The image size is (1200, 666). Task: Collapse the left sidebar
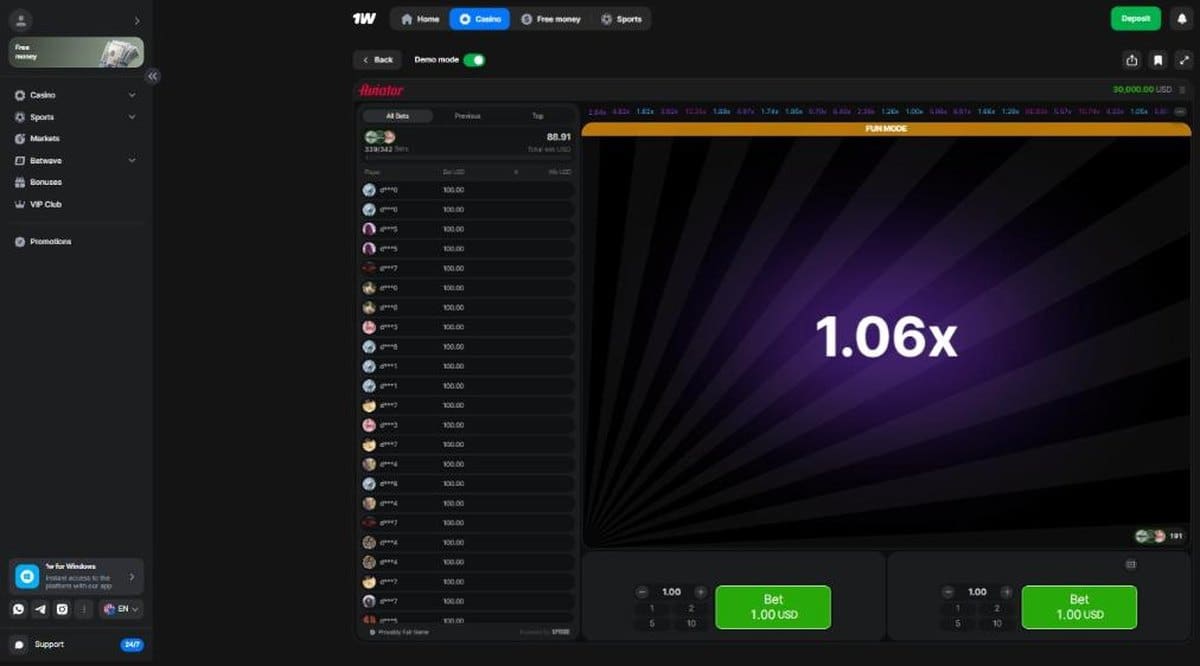[x=153, y=76]
